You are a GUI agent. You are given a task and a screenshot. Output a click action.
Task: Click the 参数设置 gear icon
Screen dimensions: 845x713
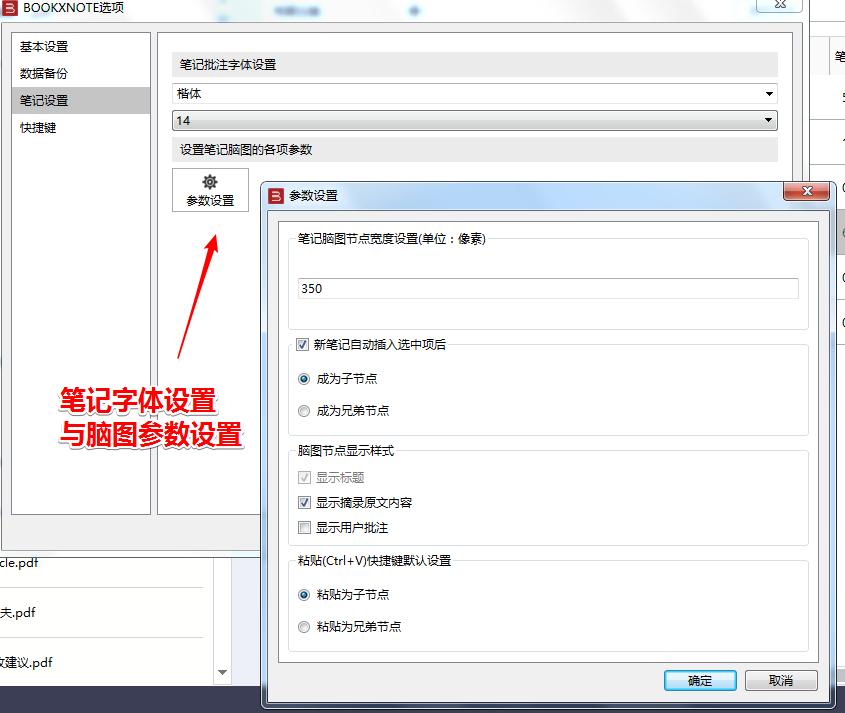click(210, 183)
